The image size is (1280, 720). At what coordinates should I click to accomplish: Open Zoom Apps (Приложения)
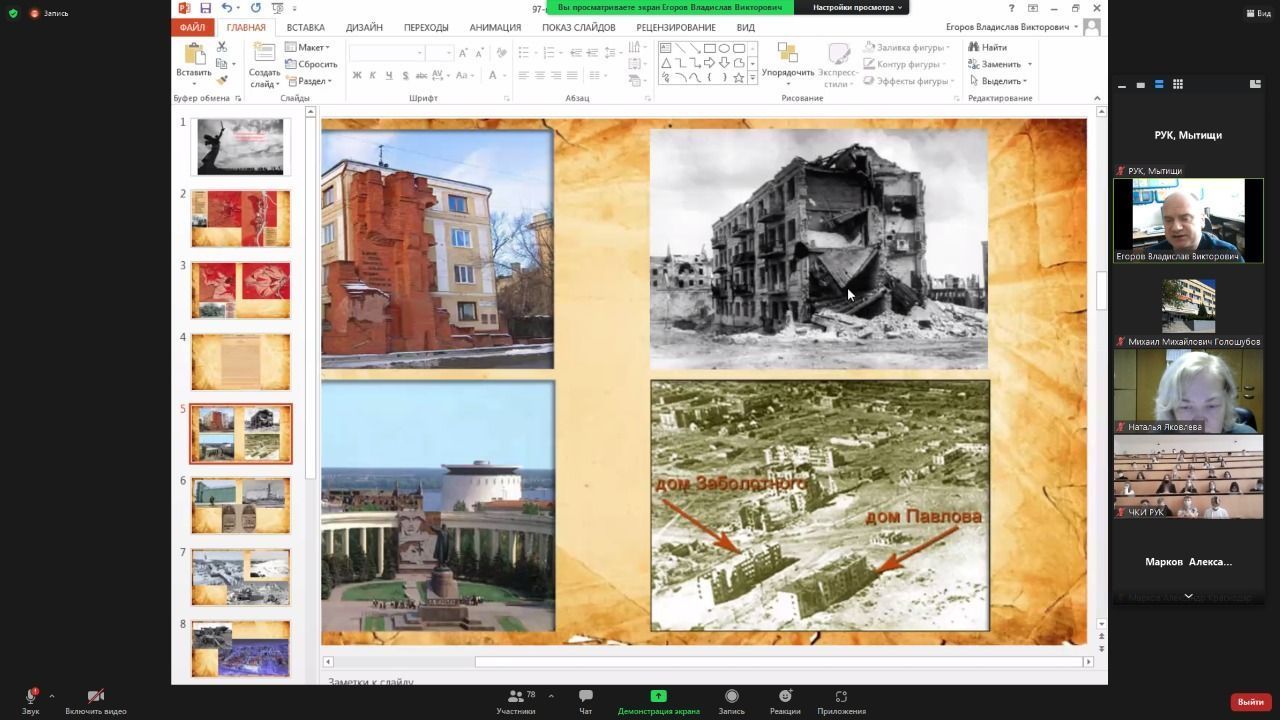[x=841, y=701]
